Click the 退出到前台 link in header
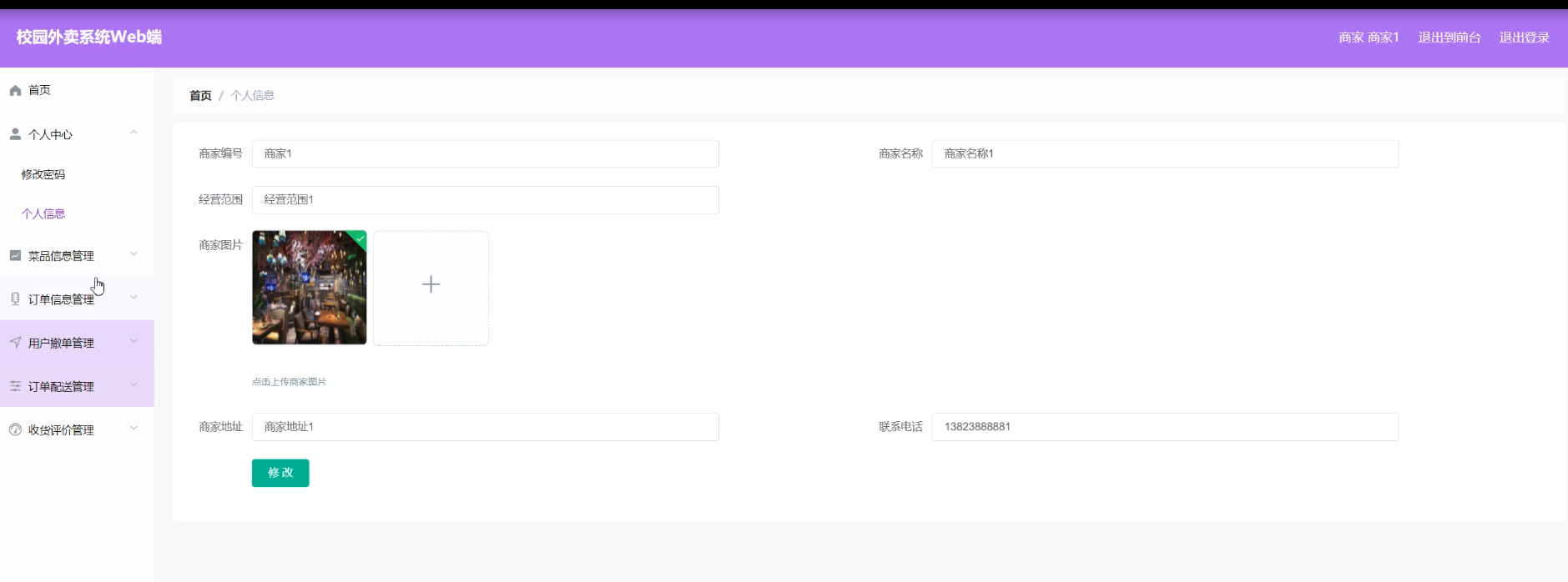The image size is (1568, 582). pos(1450,38)
